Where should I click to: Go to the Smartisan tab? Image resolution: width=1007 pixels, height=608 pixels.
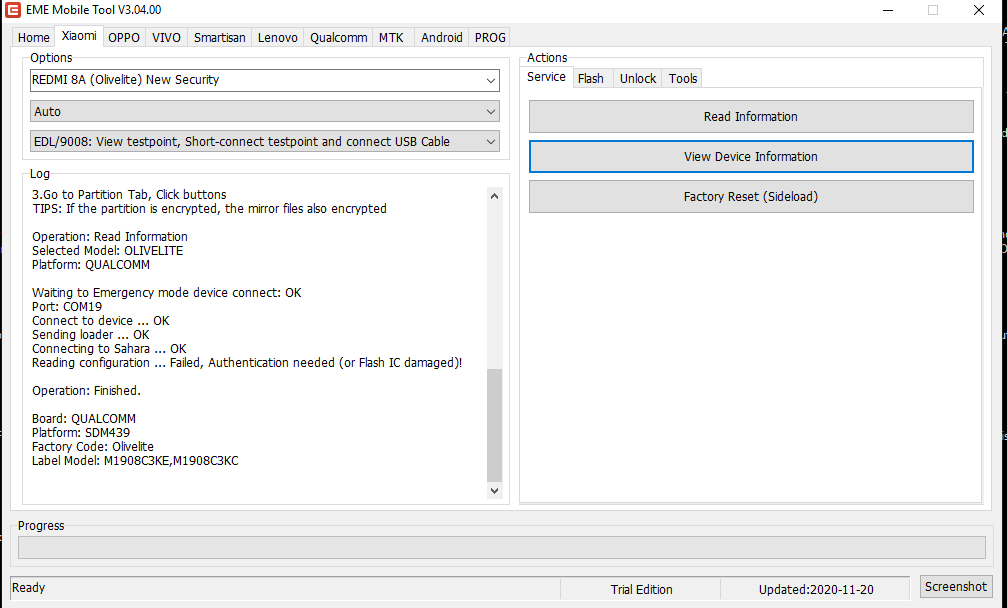coord(220,37)
